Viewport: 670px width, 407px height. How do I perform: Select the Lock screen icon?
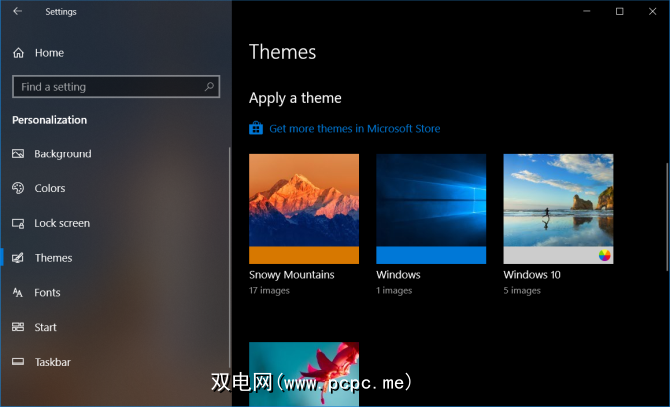[x=18, y=223]
